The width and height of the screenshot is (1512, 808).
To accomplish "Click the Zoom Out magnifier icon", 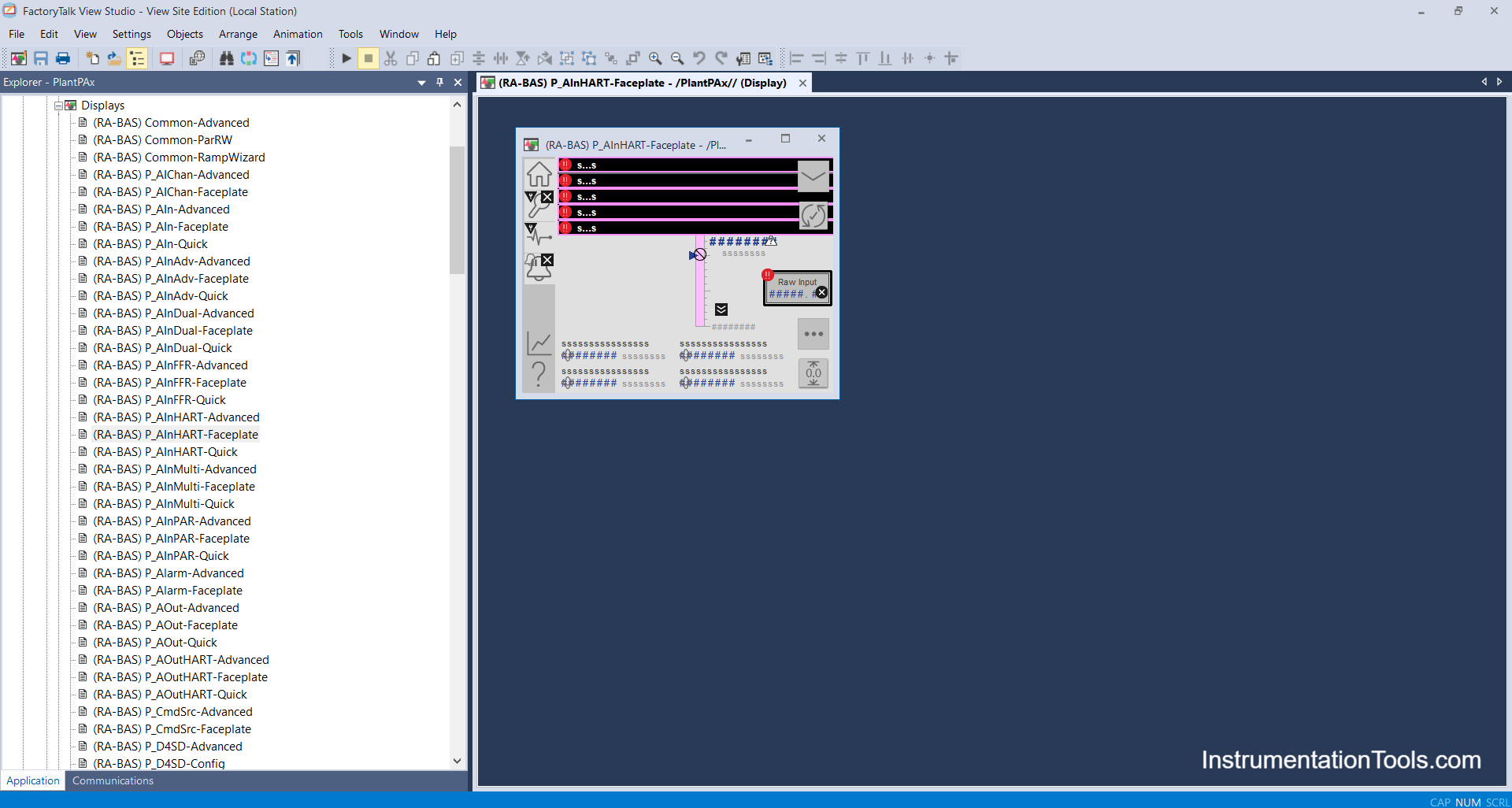I will point(677,58).
